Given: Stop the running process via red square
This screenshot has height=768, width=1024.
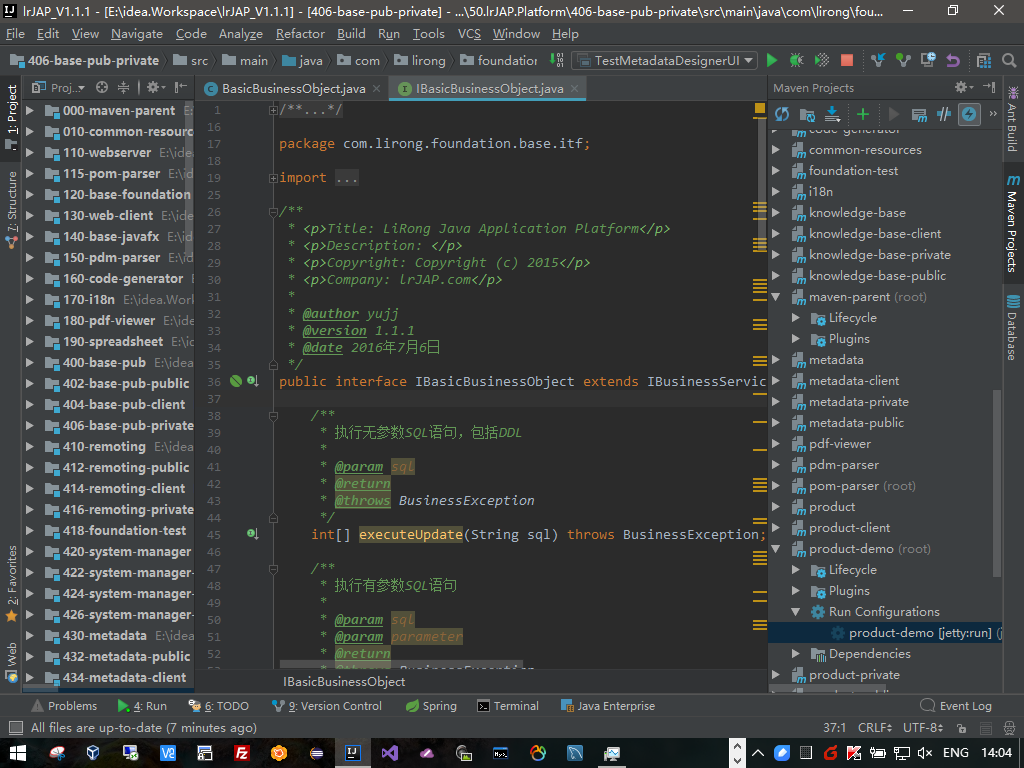Looking at the screenshot, I should coord(847,61).
